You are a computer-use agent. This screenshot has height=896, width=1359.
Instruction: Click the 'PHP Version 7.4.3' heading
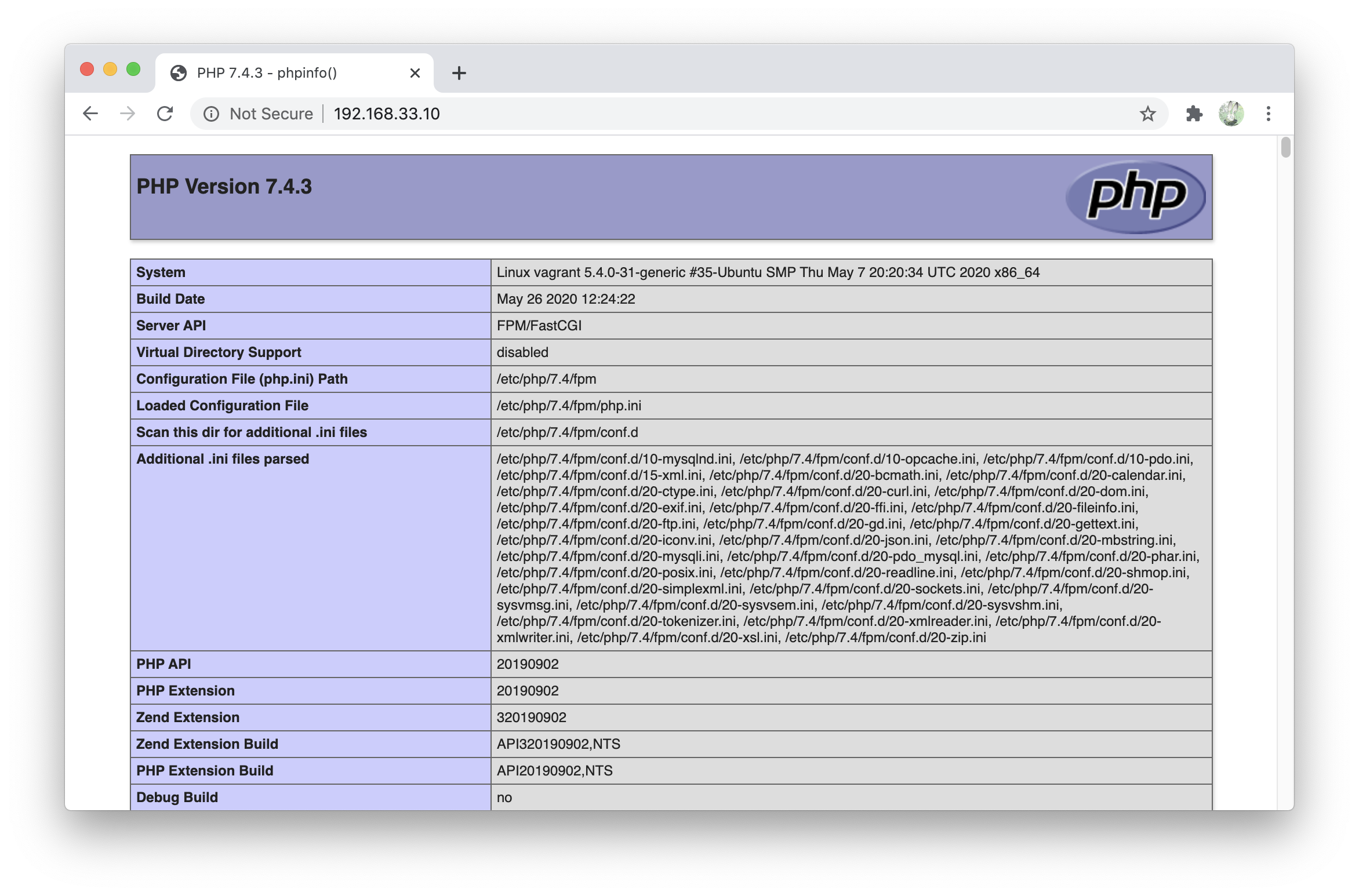click(224, 187)
